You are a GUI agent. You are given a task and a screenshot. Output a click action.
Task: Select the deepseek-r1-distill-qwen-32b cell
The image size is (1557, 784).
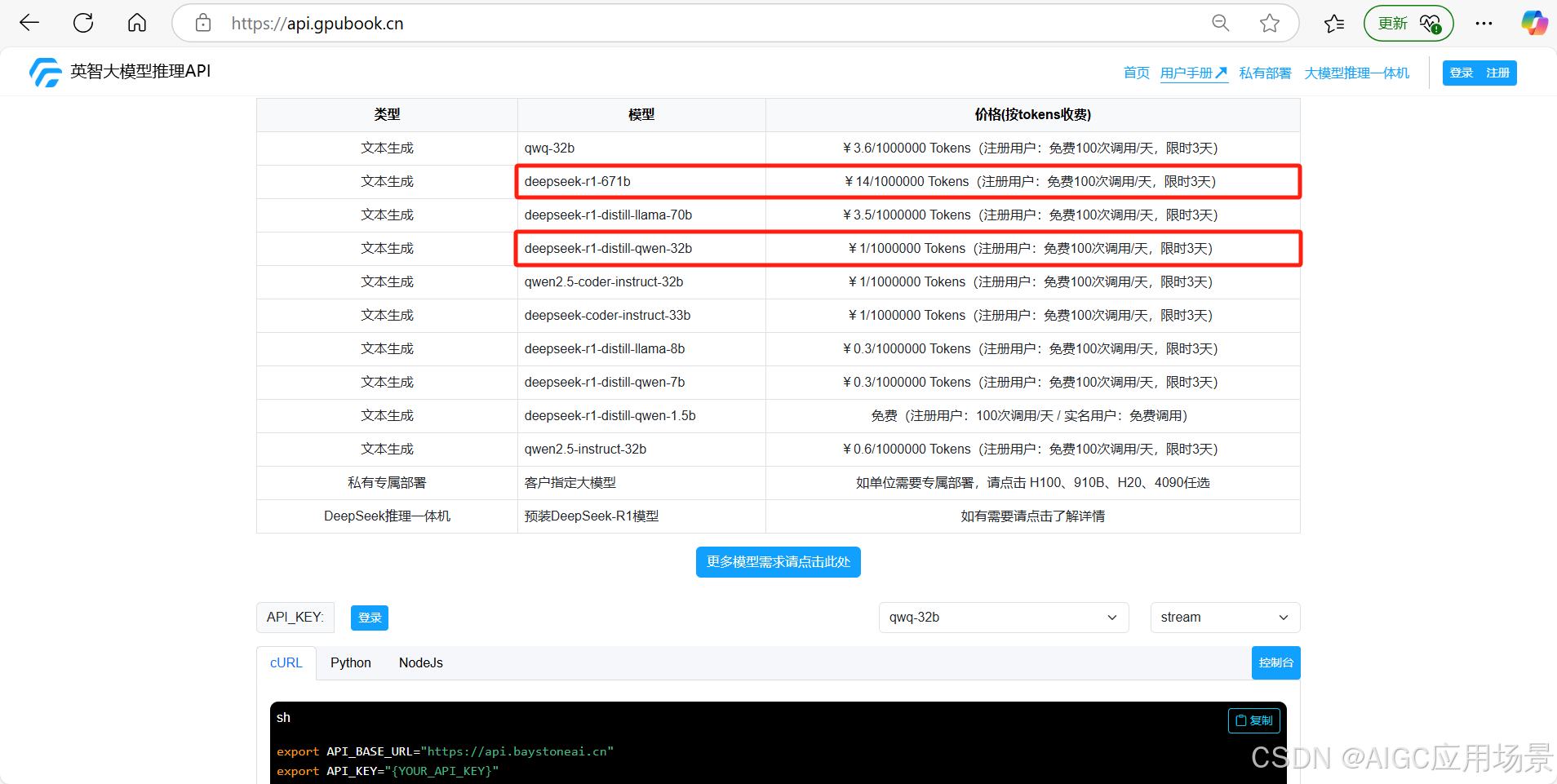click(641, 248)
